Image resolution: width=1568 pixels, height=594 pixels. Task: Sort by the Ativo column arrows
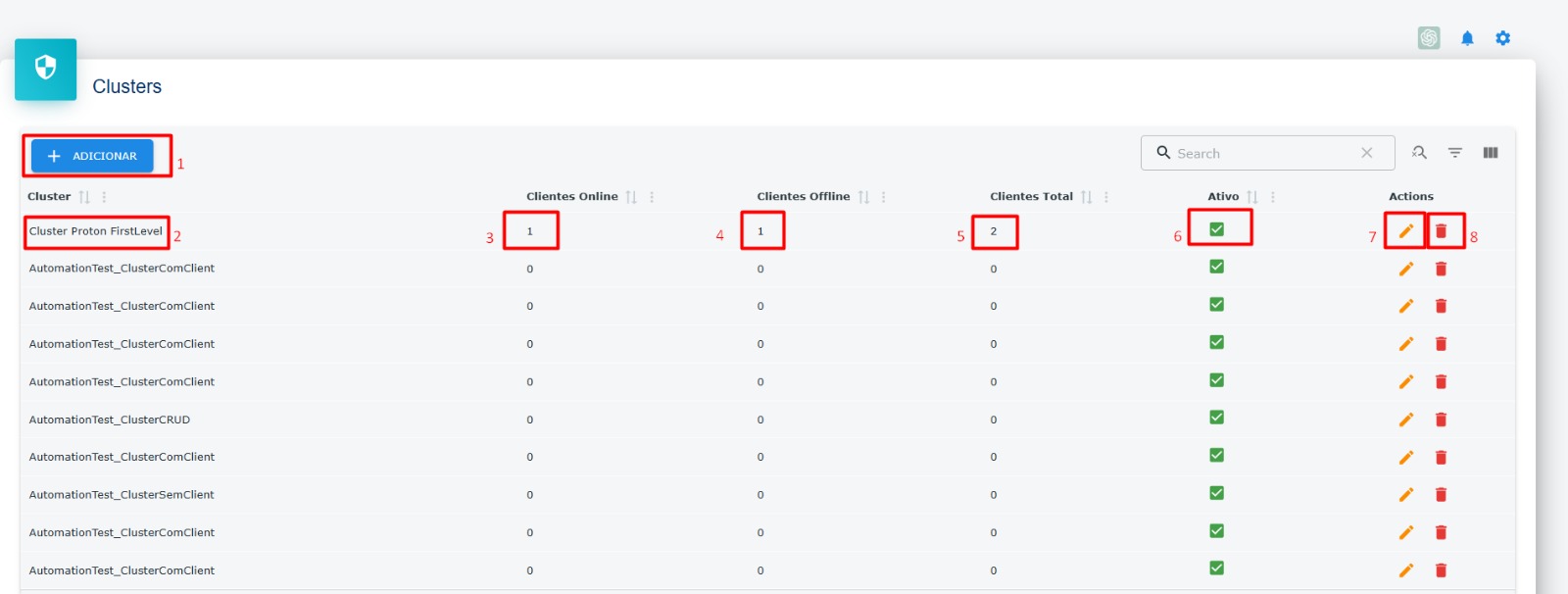(1251, 197)
